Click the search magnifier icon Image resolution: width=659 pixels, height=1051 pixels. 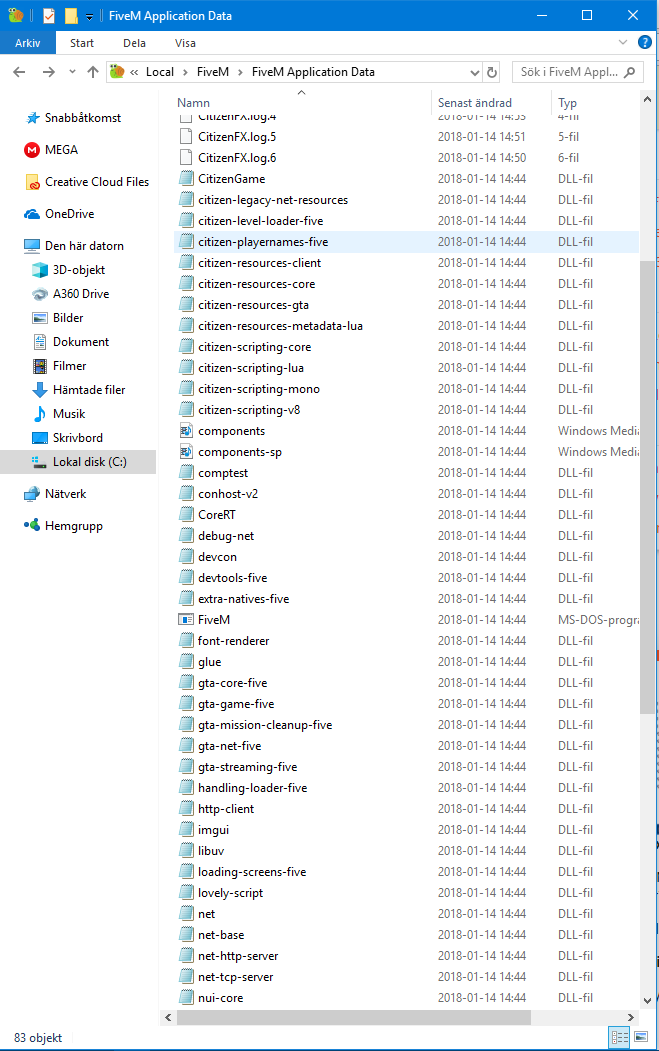click(x=630, y=72)
